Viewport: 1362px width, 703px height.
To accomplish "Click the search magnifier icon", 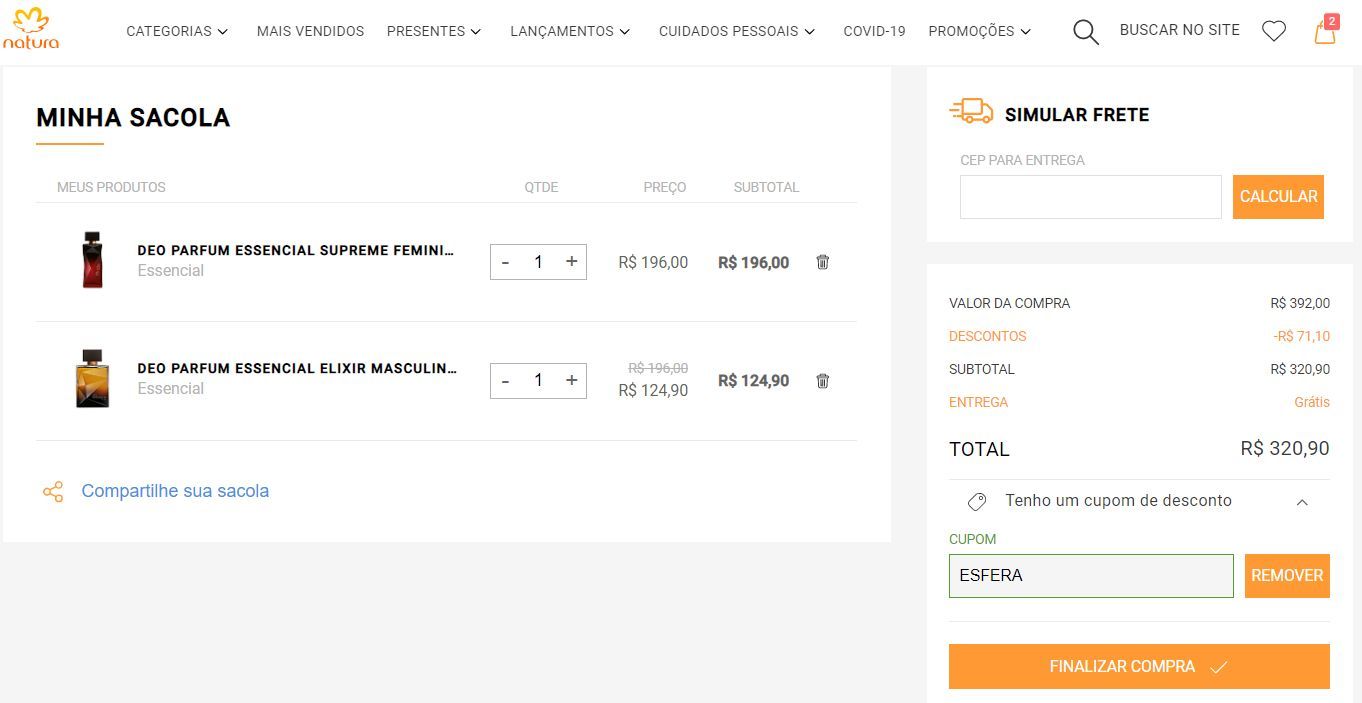I will click(1085, 32).
